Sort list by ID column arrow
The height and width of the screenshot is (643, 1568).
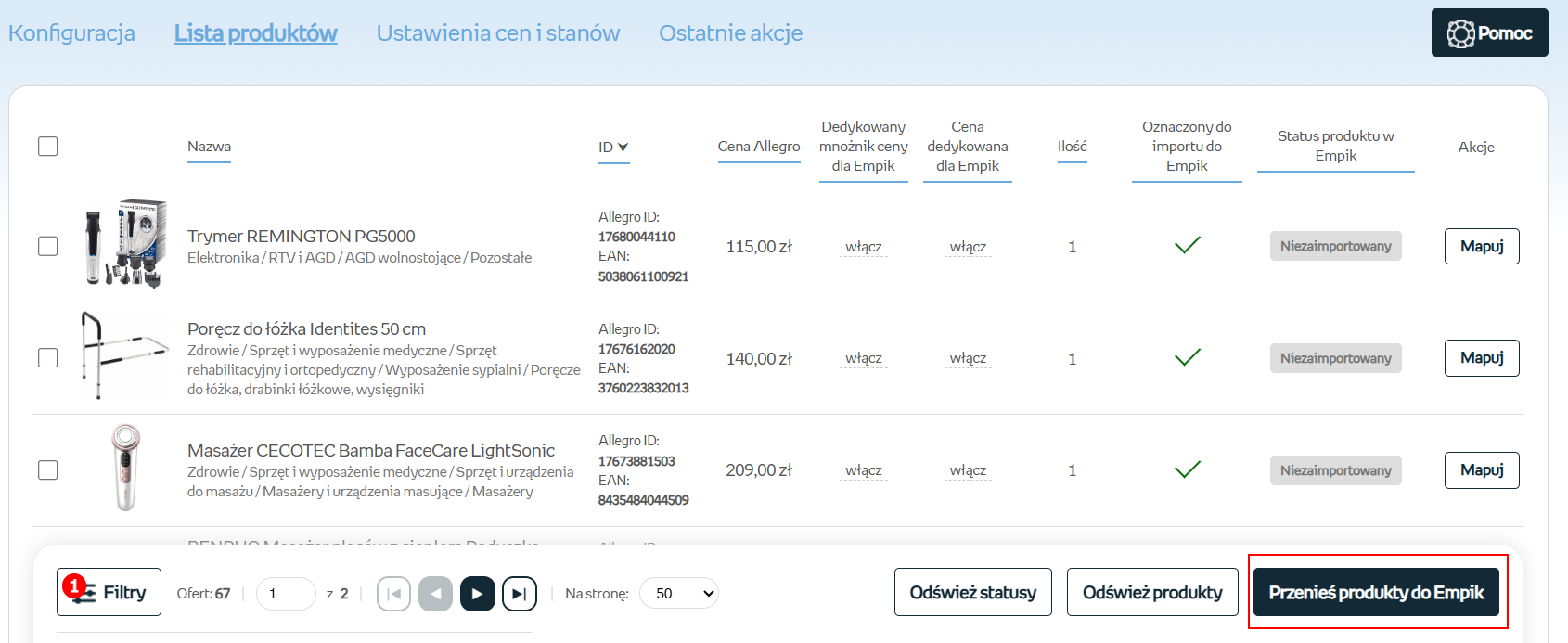tap(623, 148)
